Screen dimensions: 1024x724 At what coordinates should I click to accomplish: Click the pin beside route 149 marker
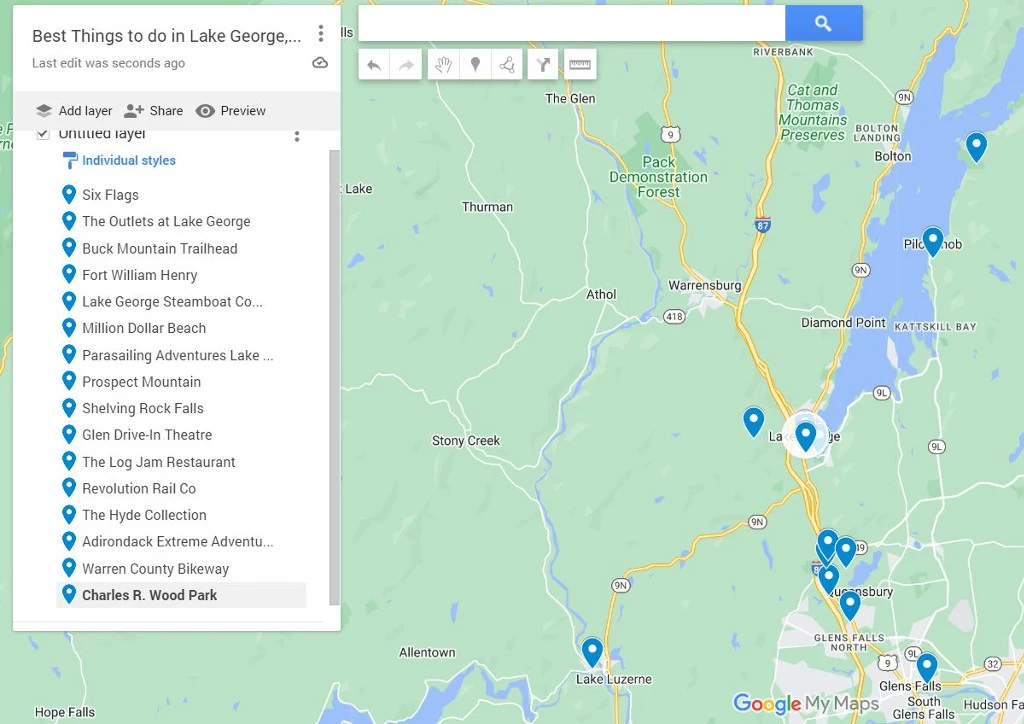point(846,551)
